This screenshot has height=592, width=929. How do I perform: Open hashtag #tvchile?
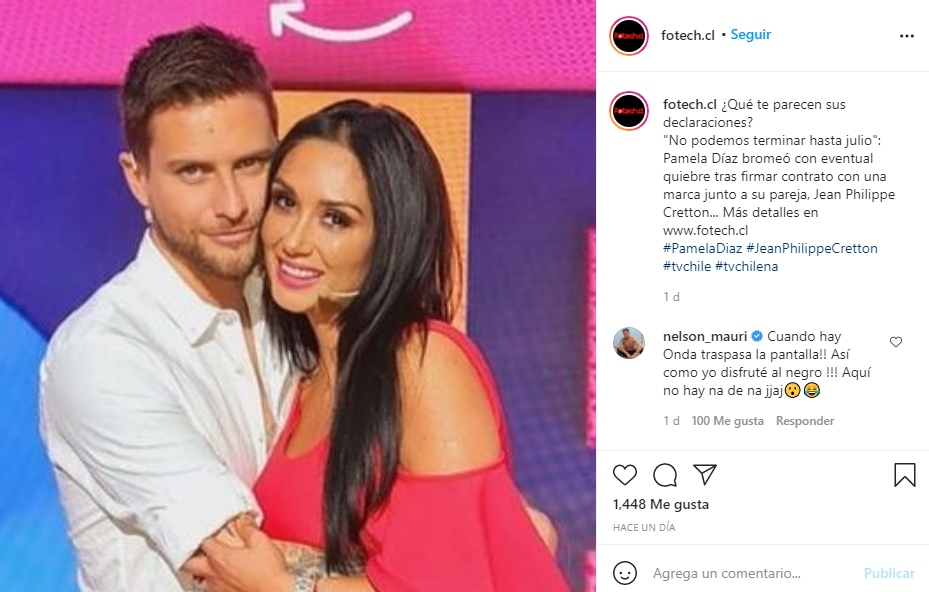687,266
